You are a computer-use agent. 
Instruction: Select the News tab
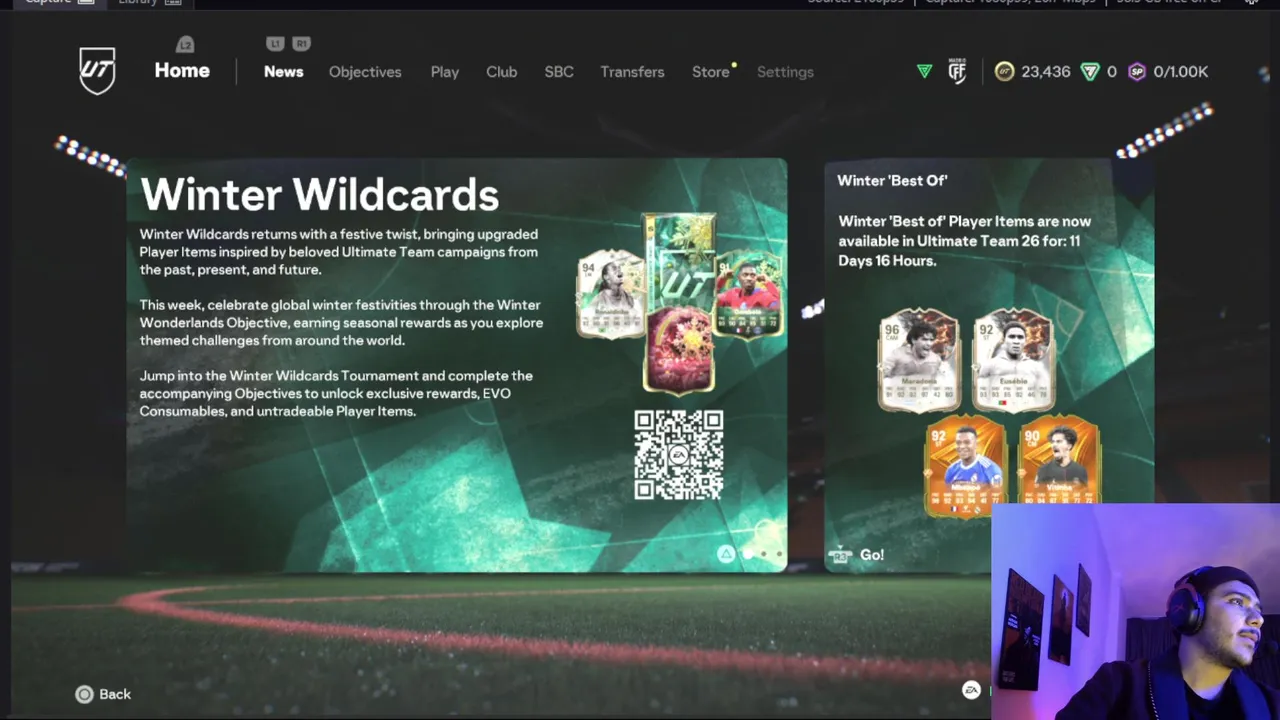tap(284, 72)
